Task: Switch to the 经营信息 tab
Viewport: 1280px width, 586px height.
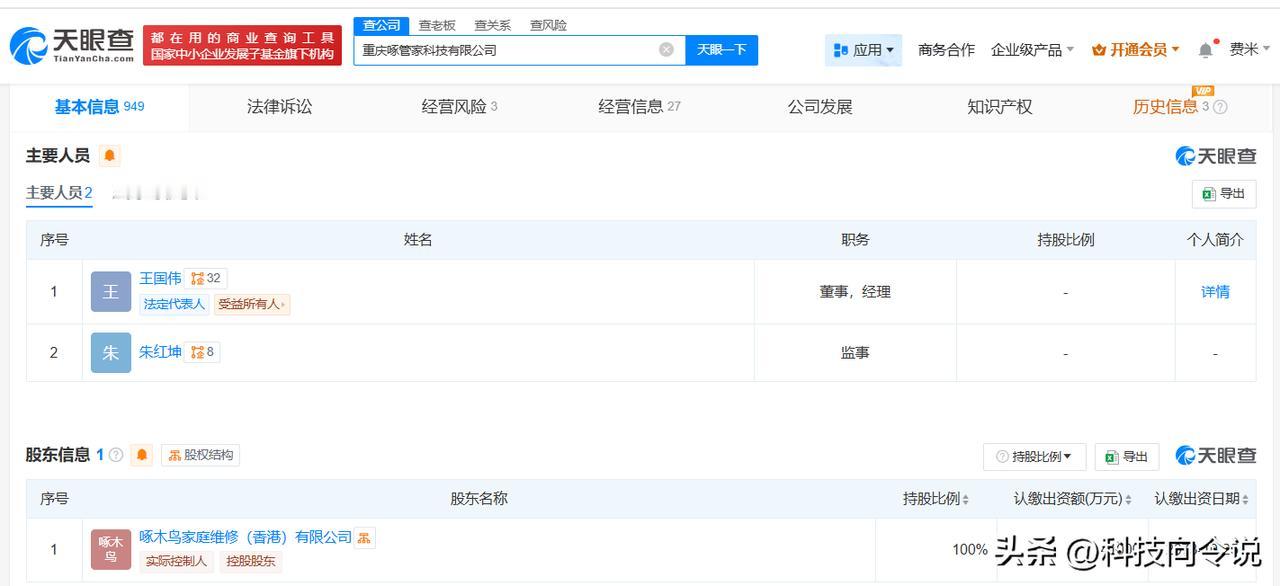Action: [639, 107]
